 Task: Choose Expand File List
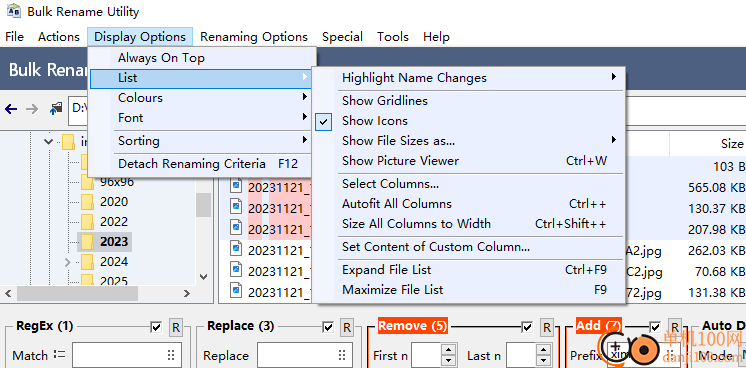tap(468, 270)
